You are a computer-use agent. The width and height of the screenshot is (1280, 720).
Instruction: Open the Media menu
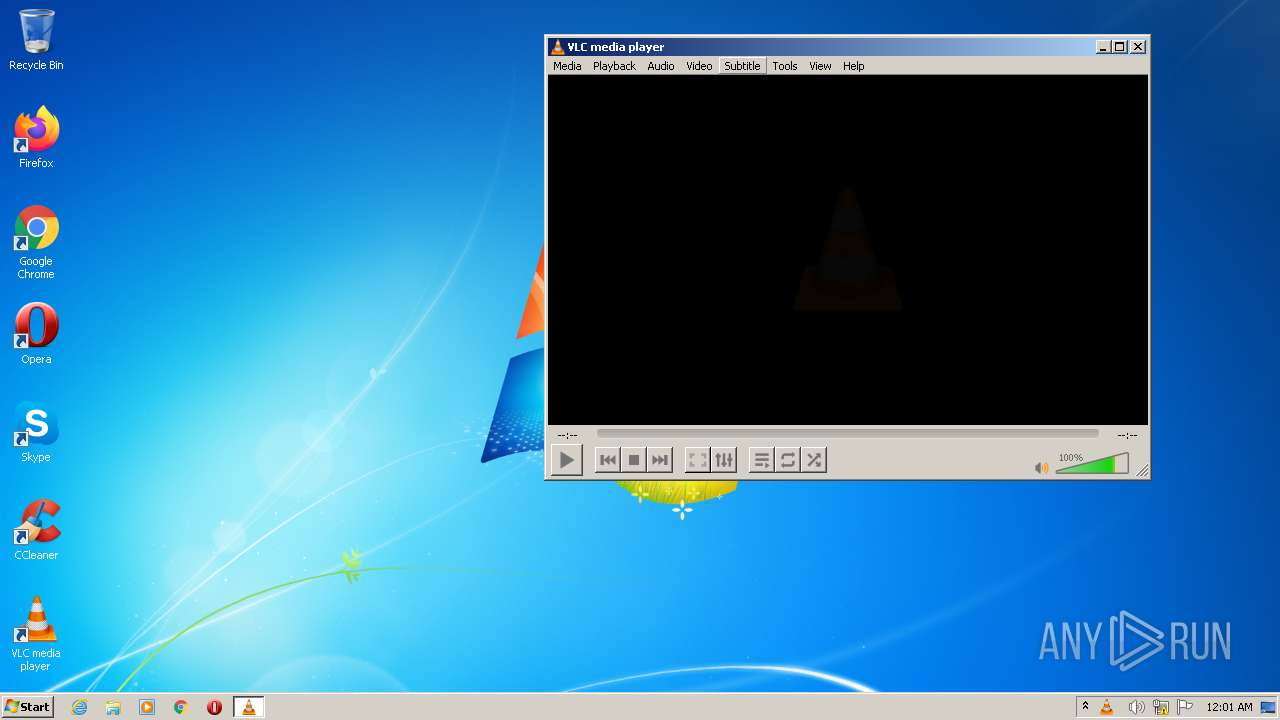(x=567, y=66)
